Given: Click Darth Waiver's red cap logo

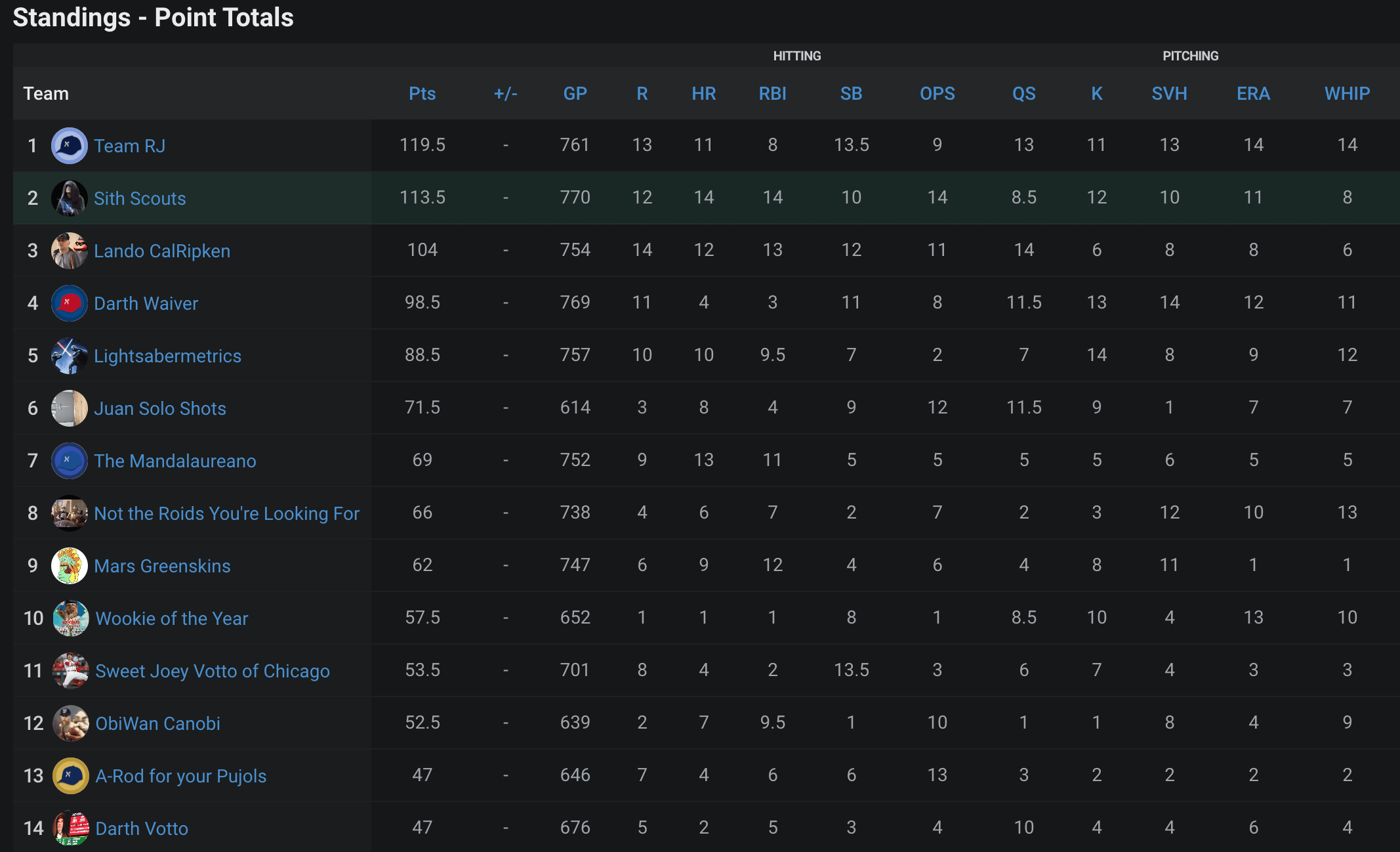Looking at the screenshot, I should 70,303.
